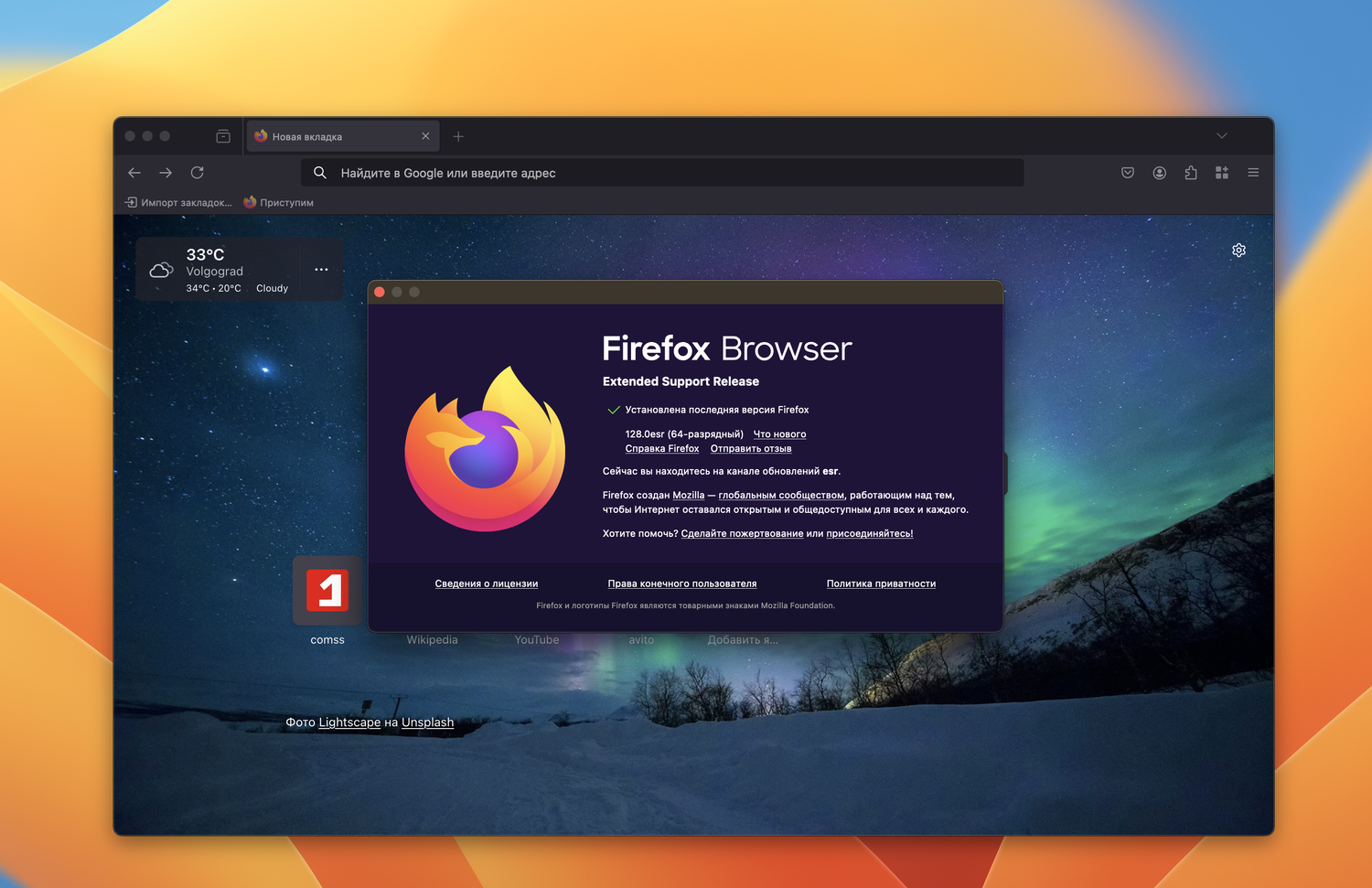Click the Отправить отзыв link
The image size is (1372, 888).
point(751,449)
